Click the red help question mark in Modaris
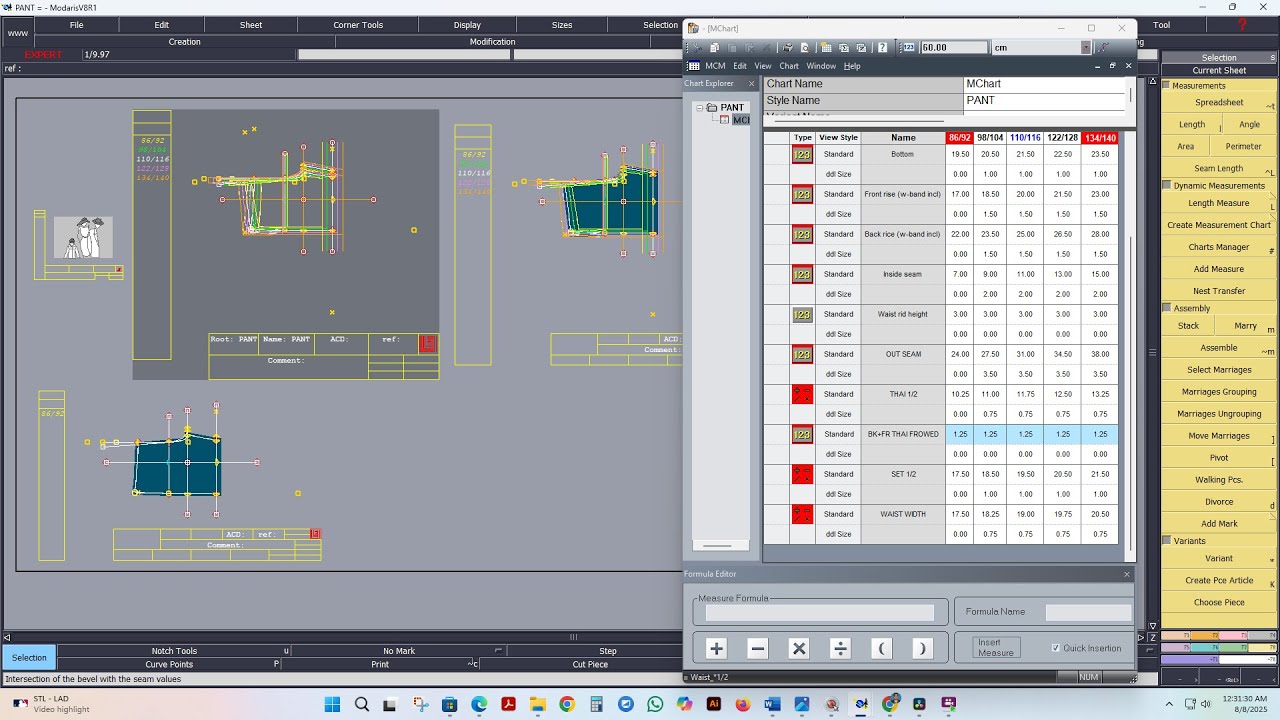The height and width of the screenshot is (720, 1280). click(1243, 25)
